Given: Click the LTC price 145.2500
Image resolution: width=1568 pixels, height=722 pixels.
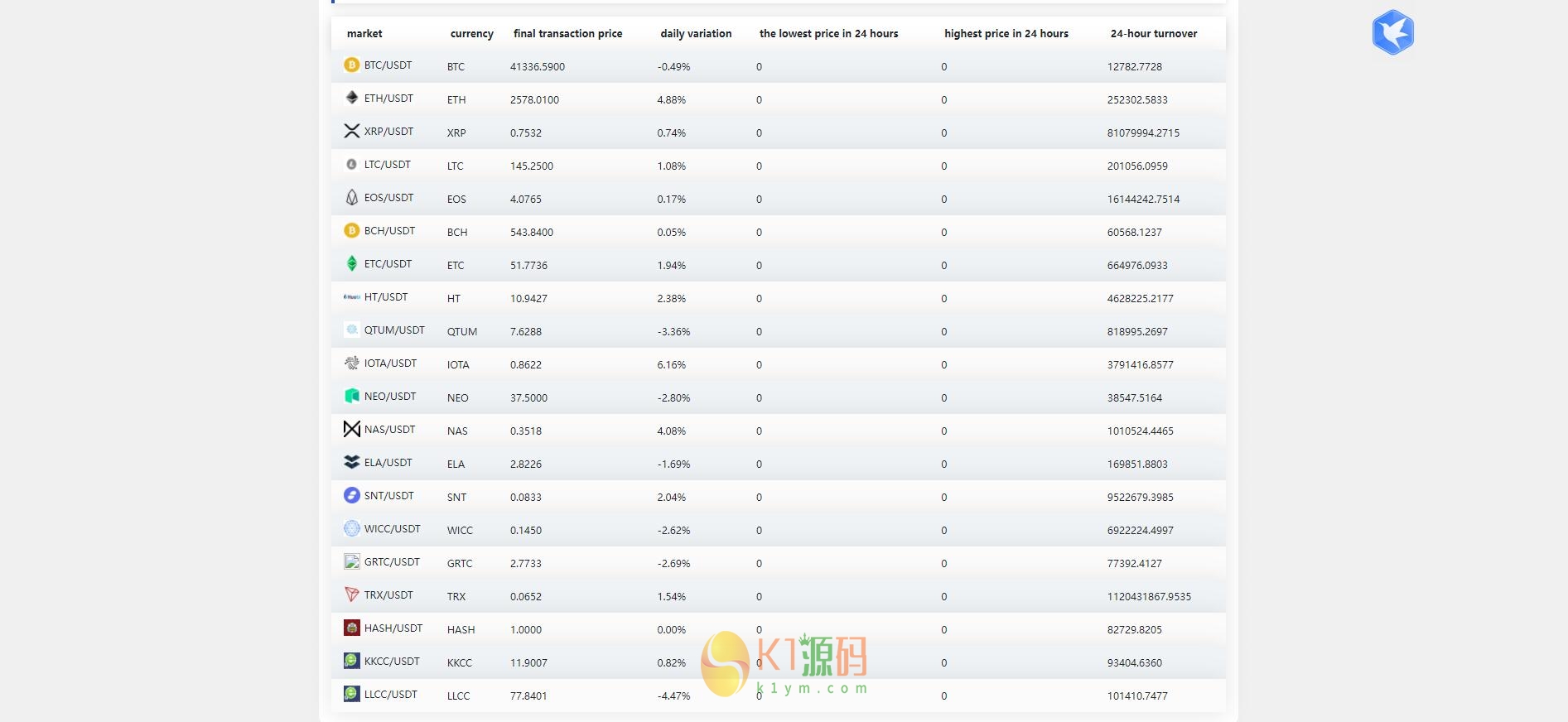Looking at the screenshot, I should tap(532, 166).
